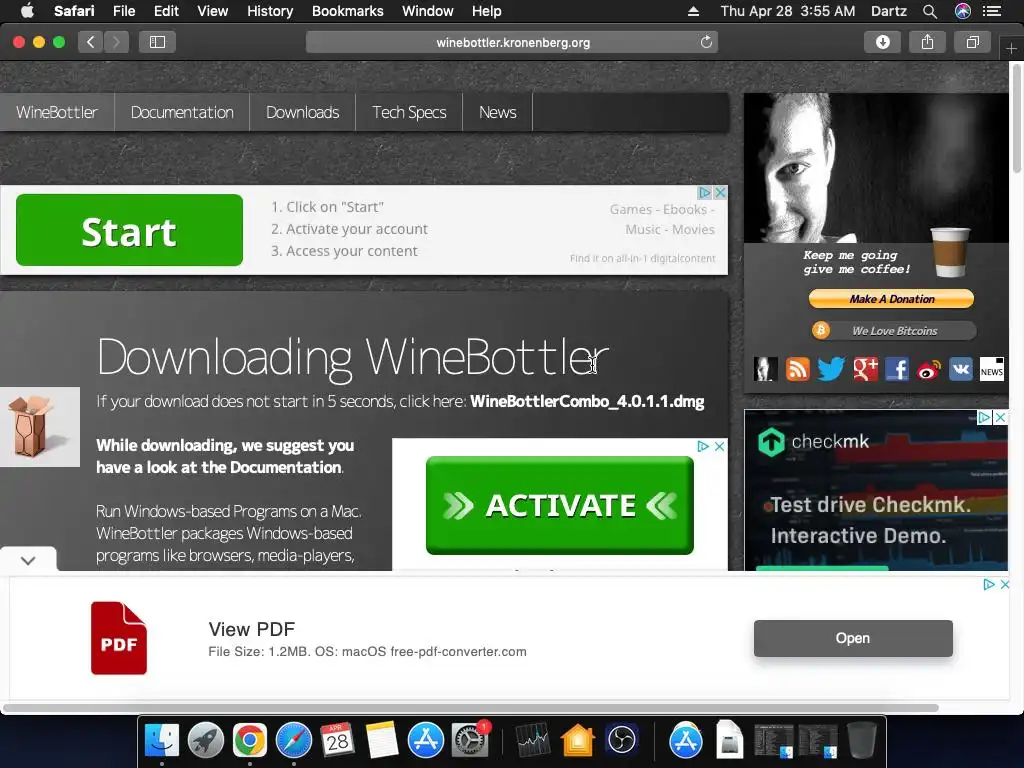This screenshot has height=768, width=1024.
Task: Open the File menu
Action: pyautogui.click(x=124, y=11)
